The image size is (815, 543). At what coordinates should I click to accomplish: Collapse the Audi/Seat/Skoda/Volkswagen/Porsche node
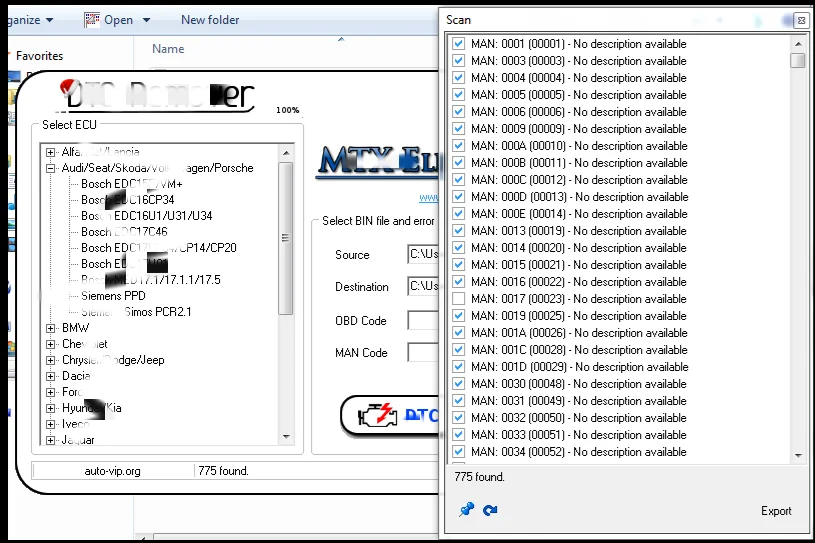(x=50, y=168)
